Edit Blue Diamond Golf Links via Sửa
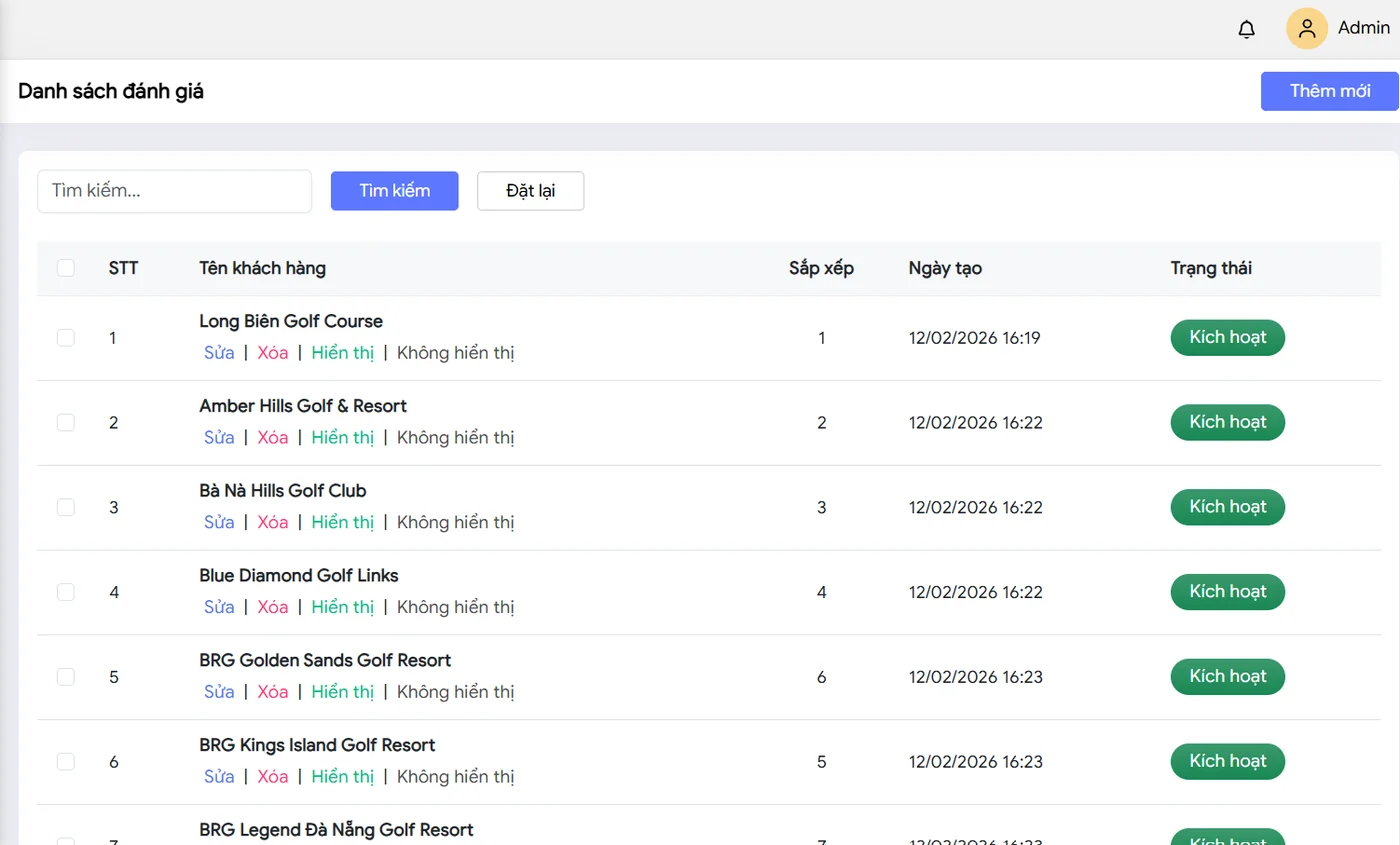 coord(219,607)
